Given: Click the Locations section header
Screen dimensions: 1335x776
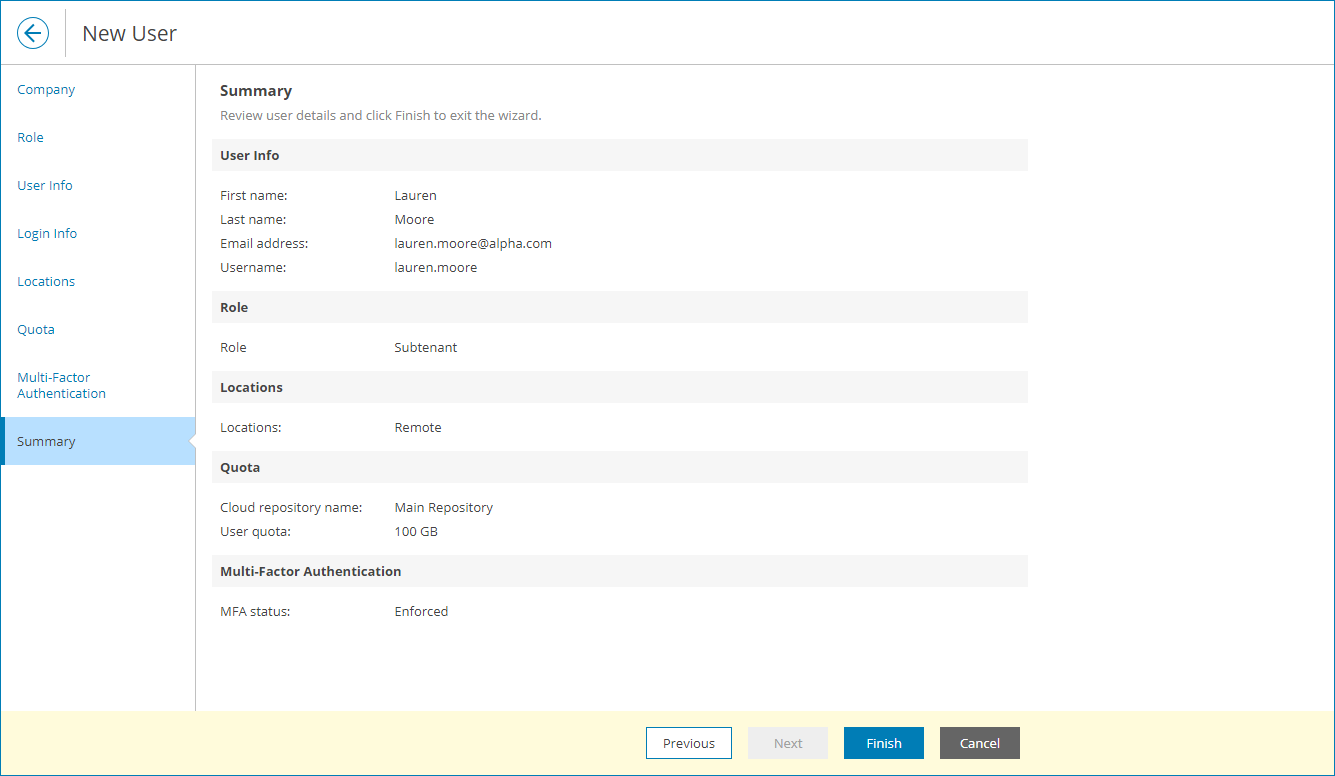Looking at the screenshot, I should [x=251, y=387].
